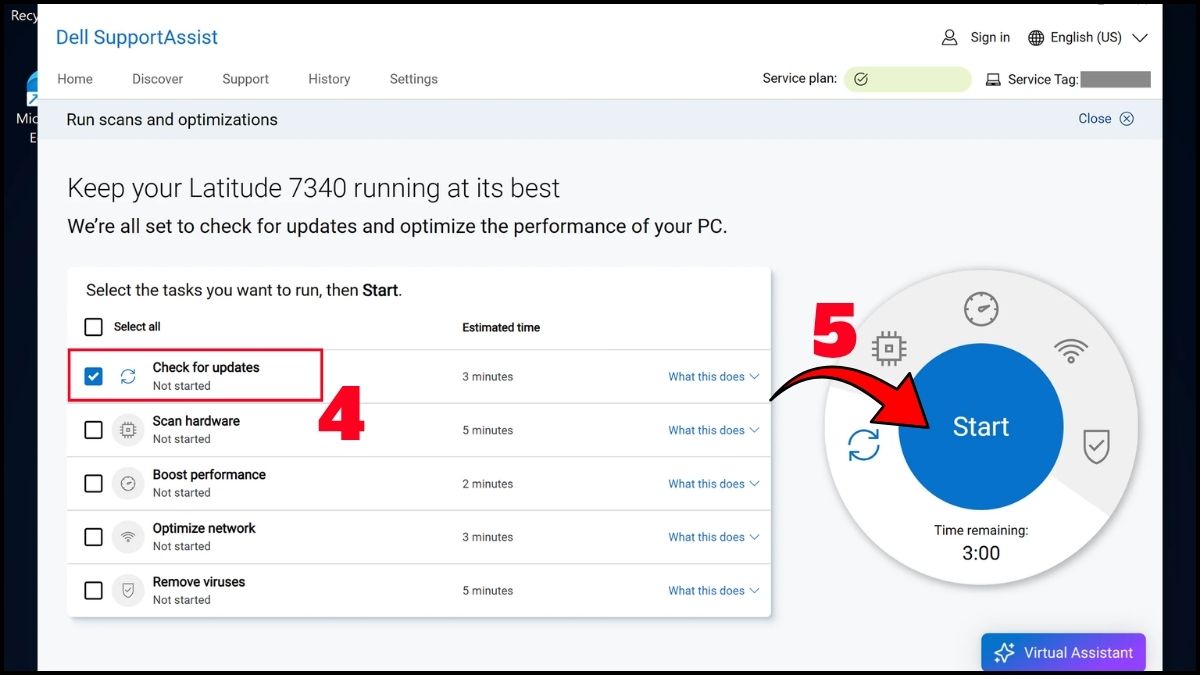Click the Scan hardware chip icon in list
1200x675 pixels.
[x=128, y=430]
